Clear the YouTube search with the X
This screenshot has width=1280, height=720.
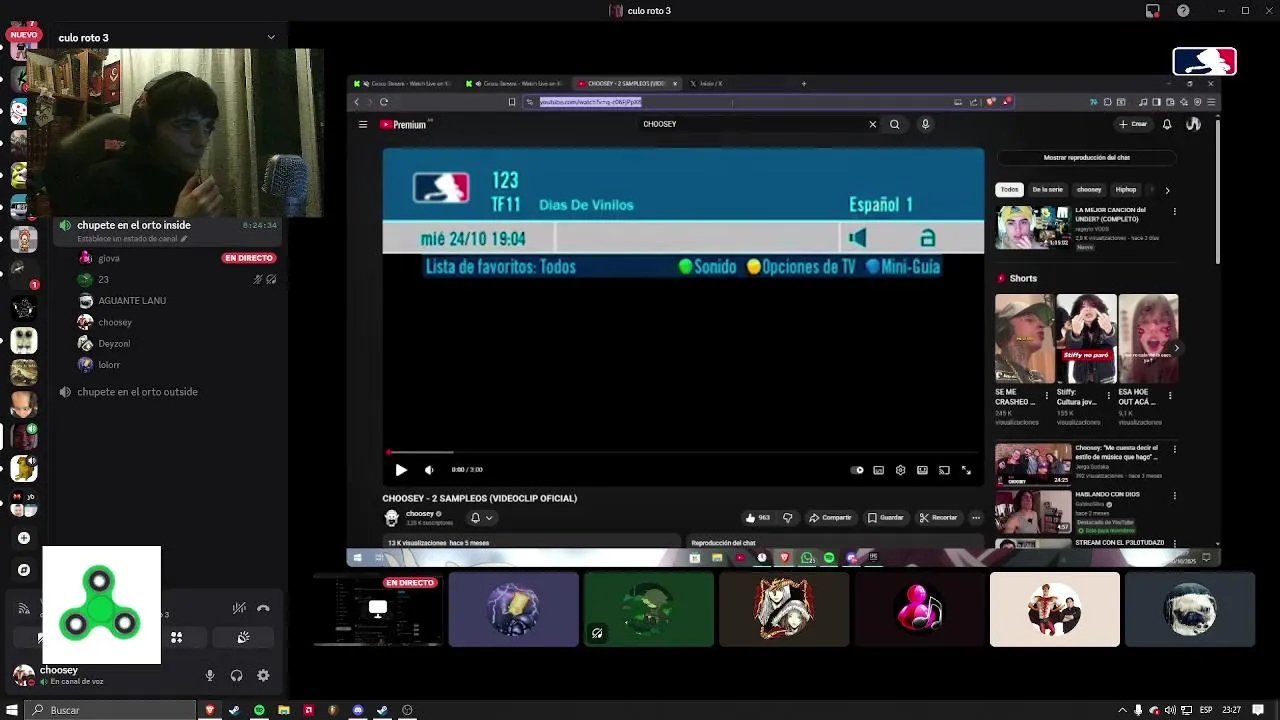point(872,124)
